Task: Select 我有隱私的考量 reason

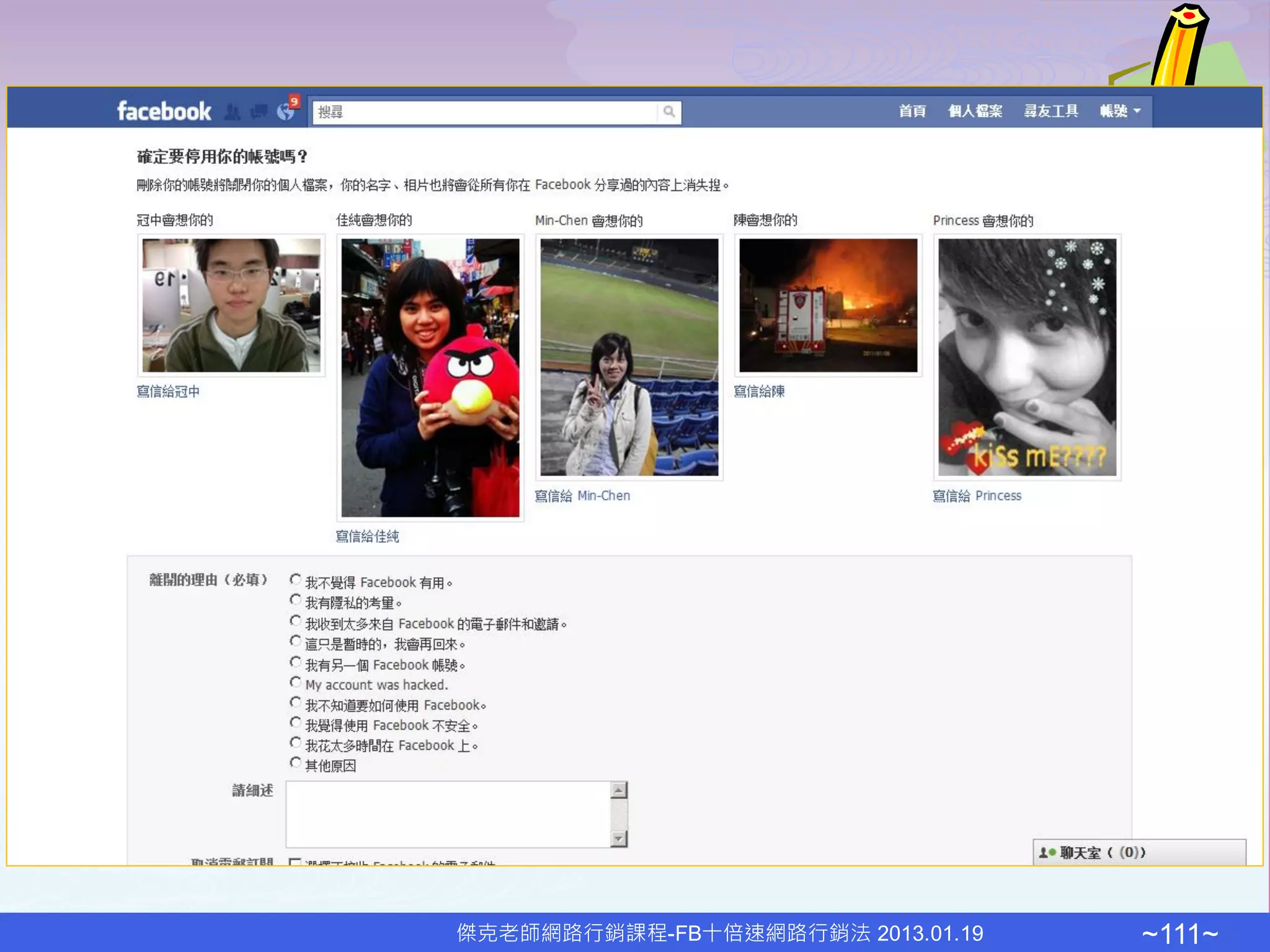Action: coord(295,600)
